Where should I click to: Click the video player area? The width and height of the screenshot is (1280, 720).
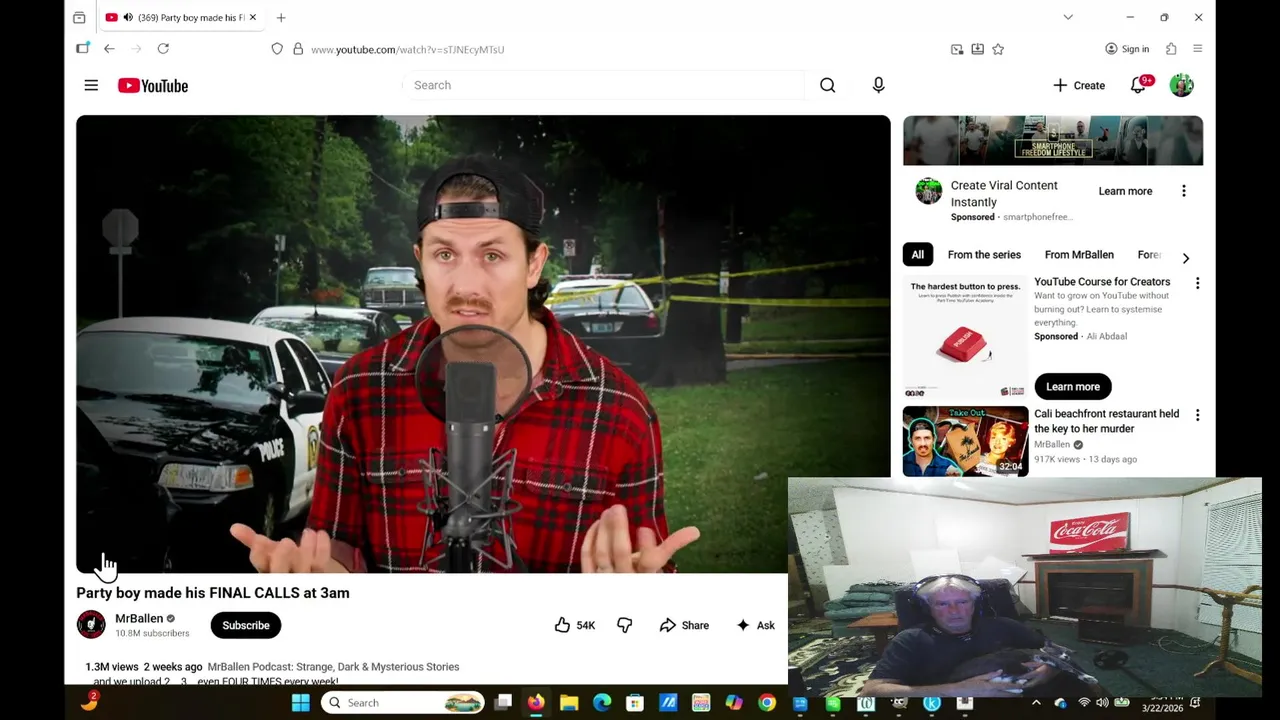pyautogui.click(x=483, y=344)
